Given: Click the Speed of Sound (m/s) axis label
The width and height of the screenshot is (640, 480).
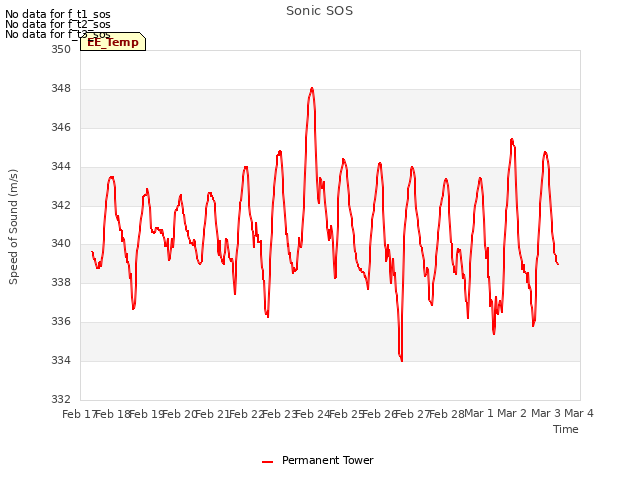Looking at the screenshot, I should (13, 227).
